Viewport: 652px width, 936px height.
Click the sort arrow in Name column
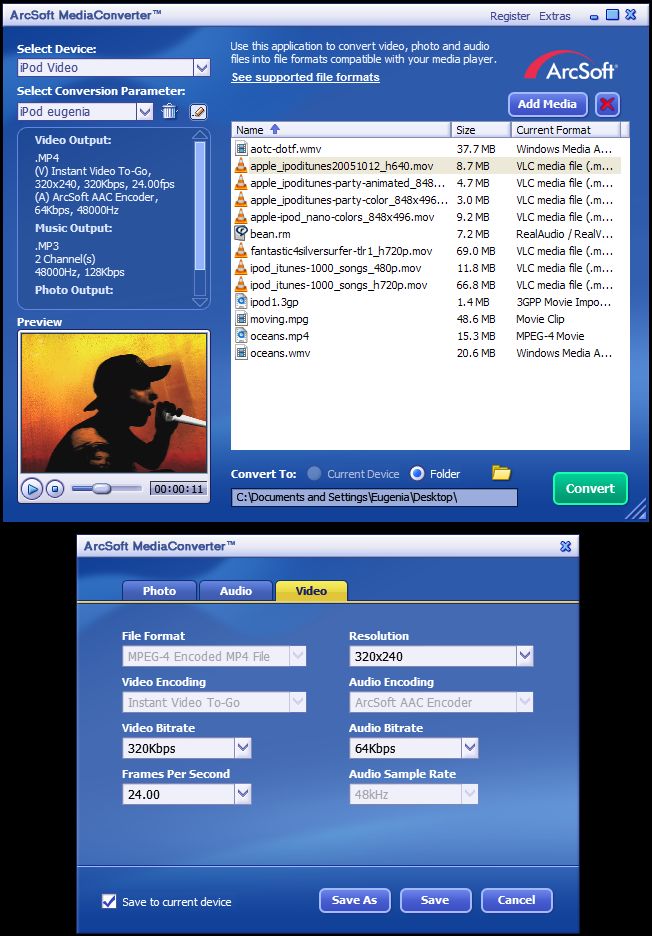click(275, 129)
